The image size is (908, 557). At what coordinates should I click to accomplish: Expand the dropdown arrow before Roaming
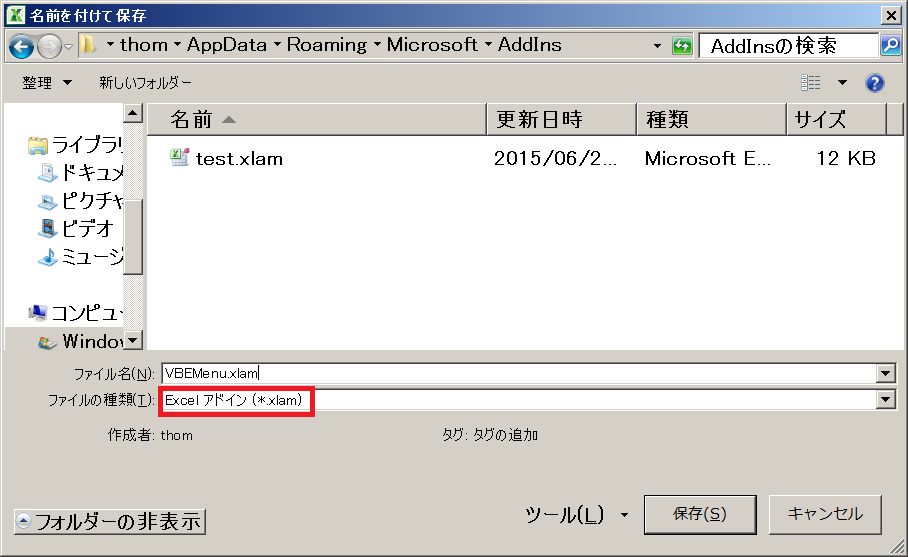click(x=277, y=45)
